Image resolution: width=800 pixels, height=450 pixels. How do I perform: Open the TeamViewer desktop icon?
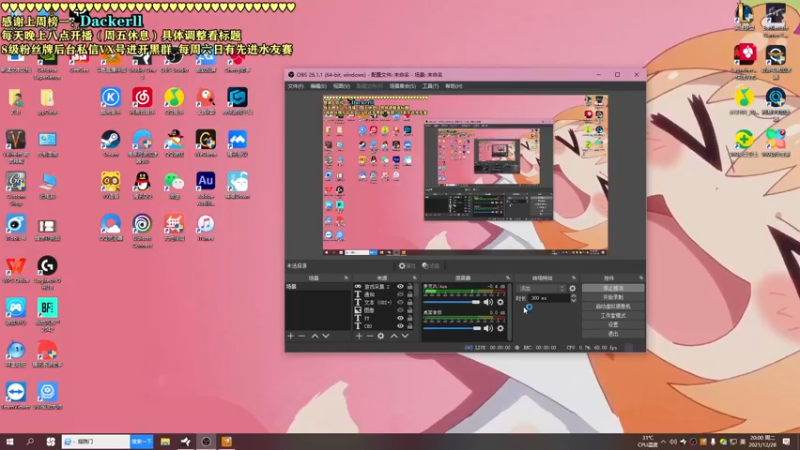click(16, 396)
